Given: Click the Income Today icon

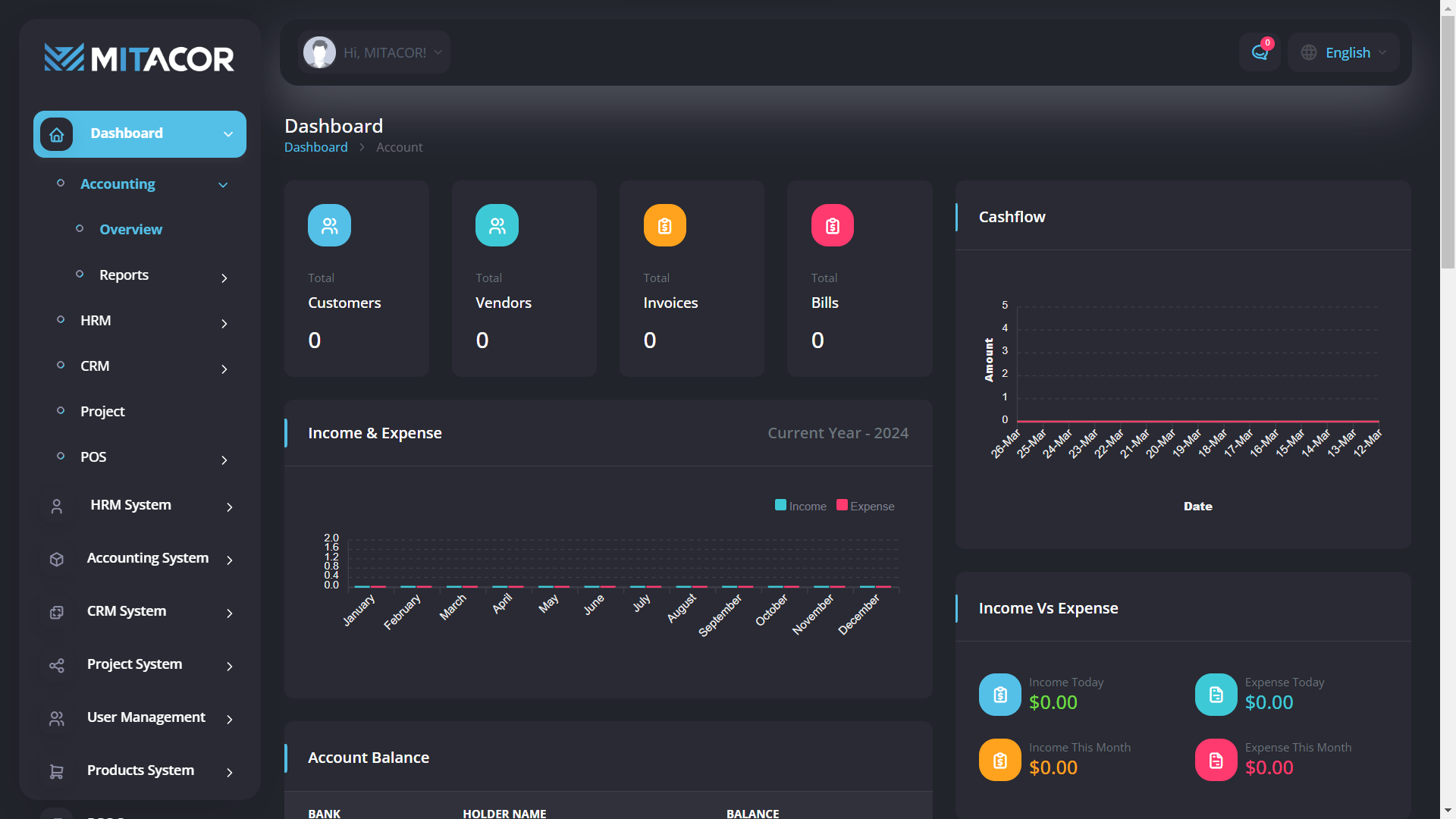Looking at the screenshot, I should (999, 695).
